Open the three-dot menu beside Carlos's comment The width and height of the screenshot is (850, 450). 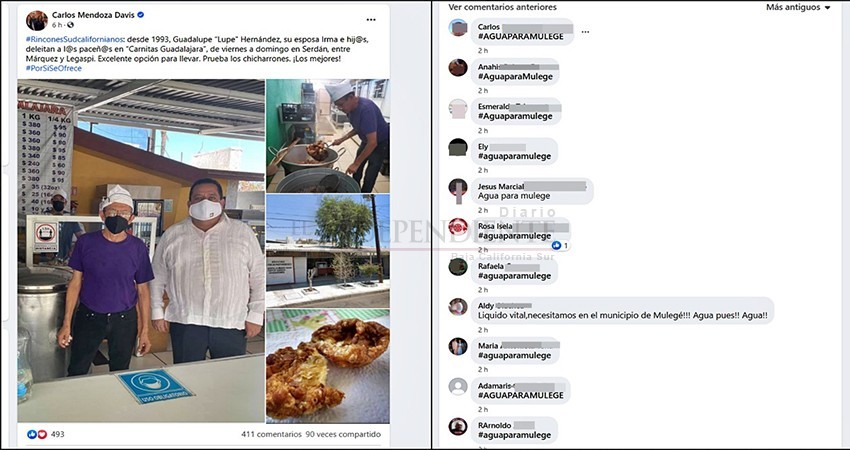tap(585, 32)
